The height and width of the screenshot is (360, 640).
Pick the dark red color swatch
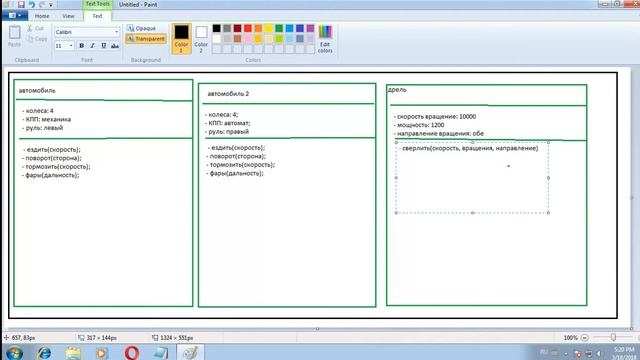point(238,28)
